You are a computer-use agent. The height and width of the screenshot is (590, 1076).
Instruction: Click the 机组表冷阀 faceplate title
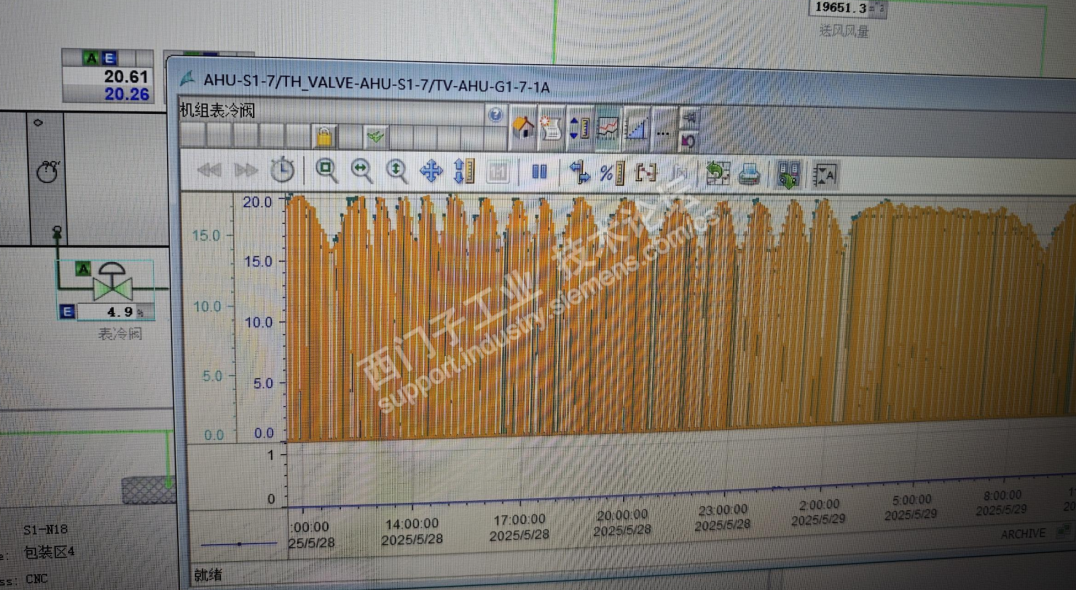pyautogui.click(x=217, y=111)
